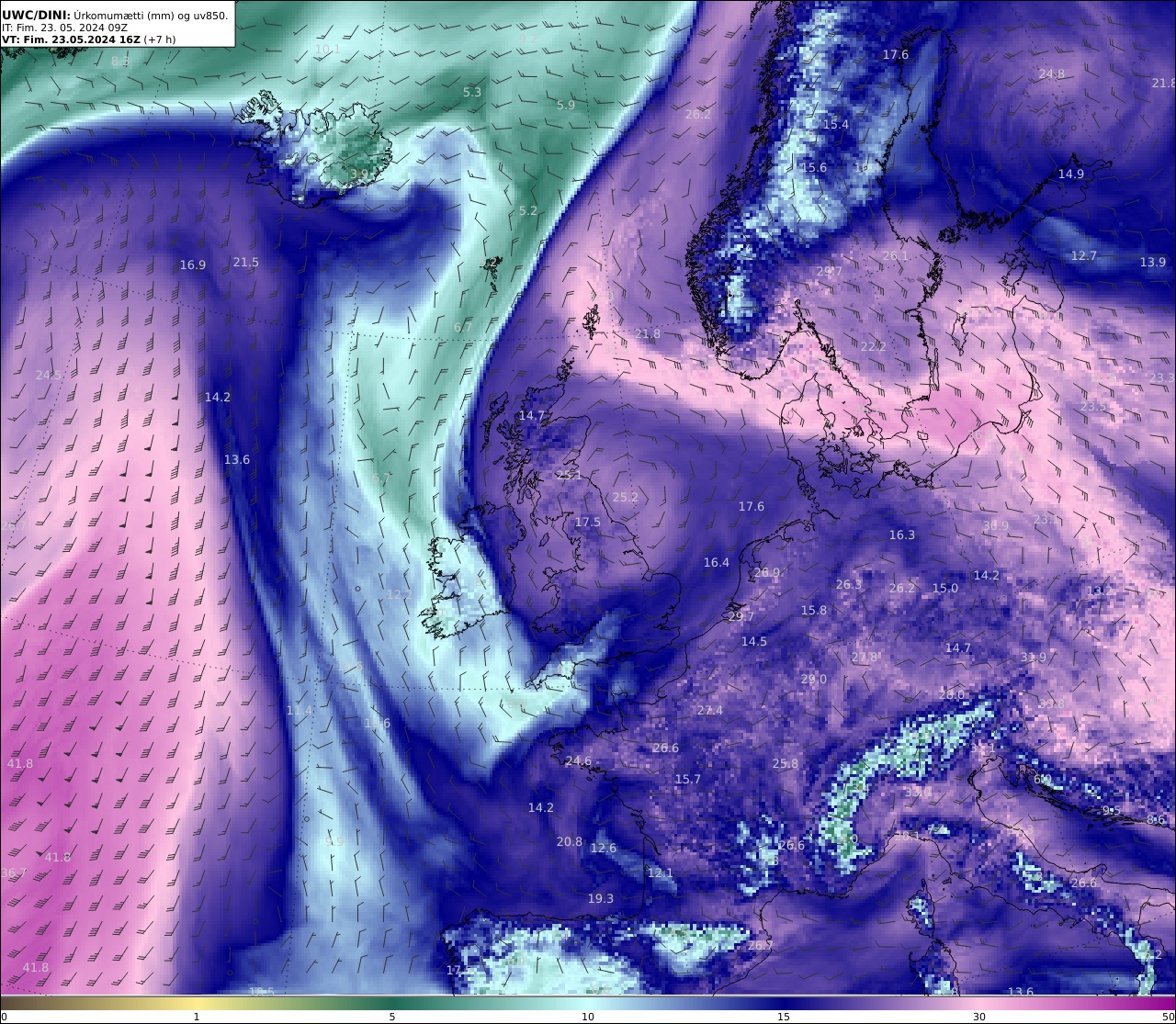Click the 12.2 value west of Ireland
1176x1024 pixels.
[400, 594]
